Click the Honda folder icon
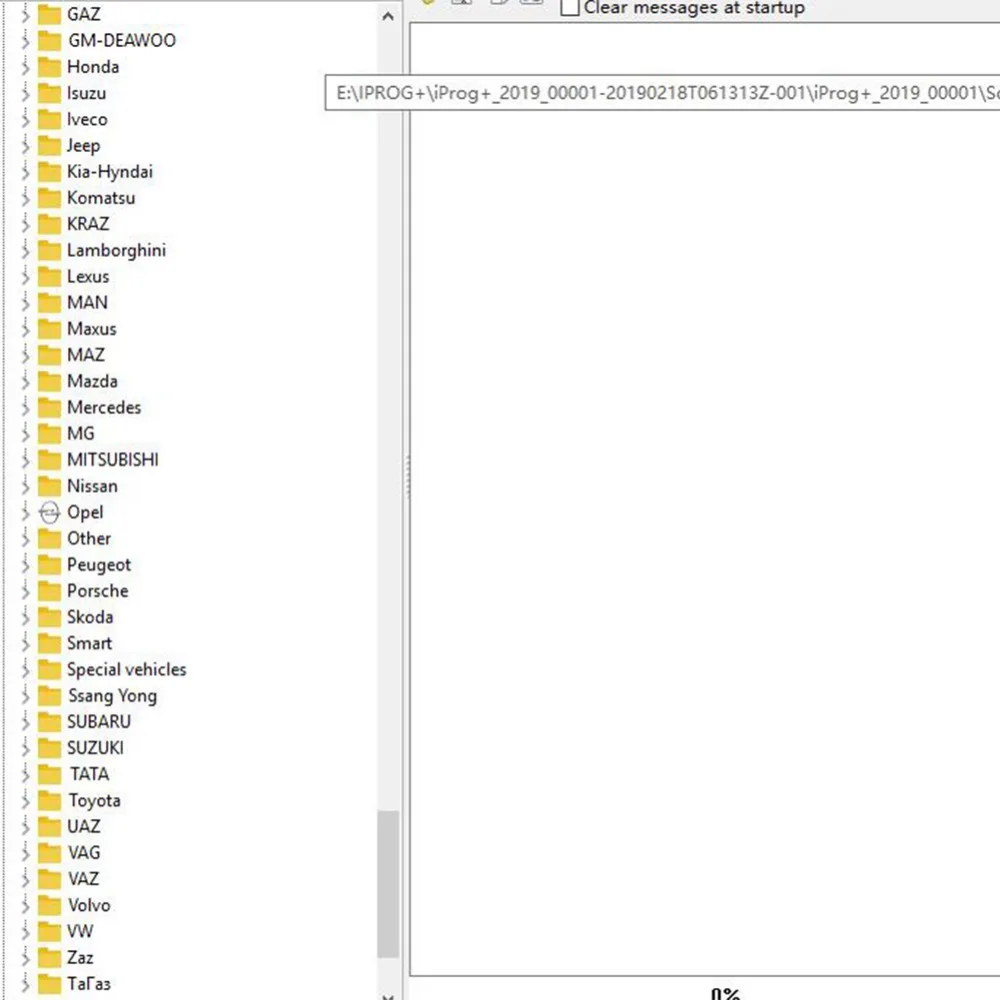This screenshot has height=1000, width=1000. pyautogui.click(x=49, y=66)
